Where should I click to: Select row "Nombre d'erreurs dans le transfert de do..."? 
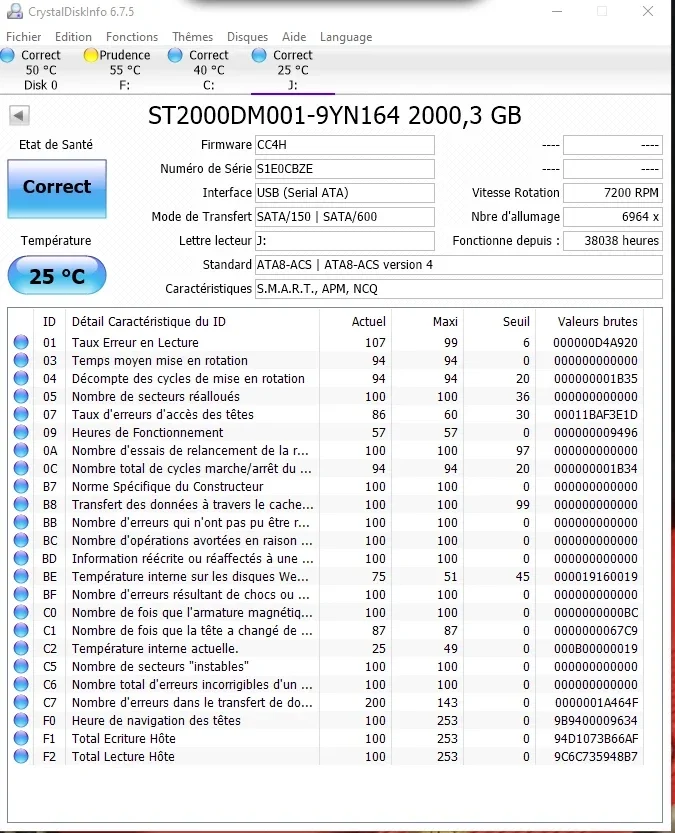pyautogui.click(x=326, y=702)
